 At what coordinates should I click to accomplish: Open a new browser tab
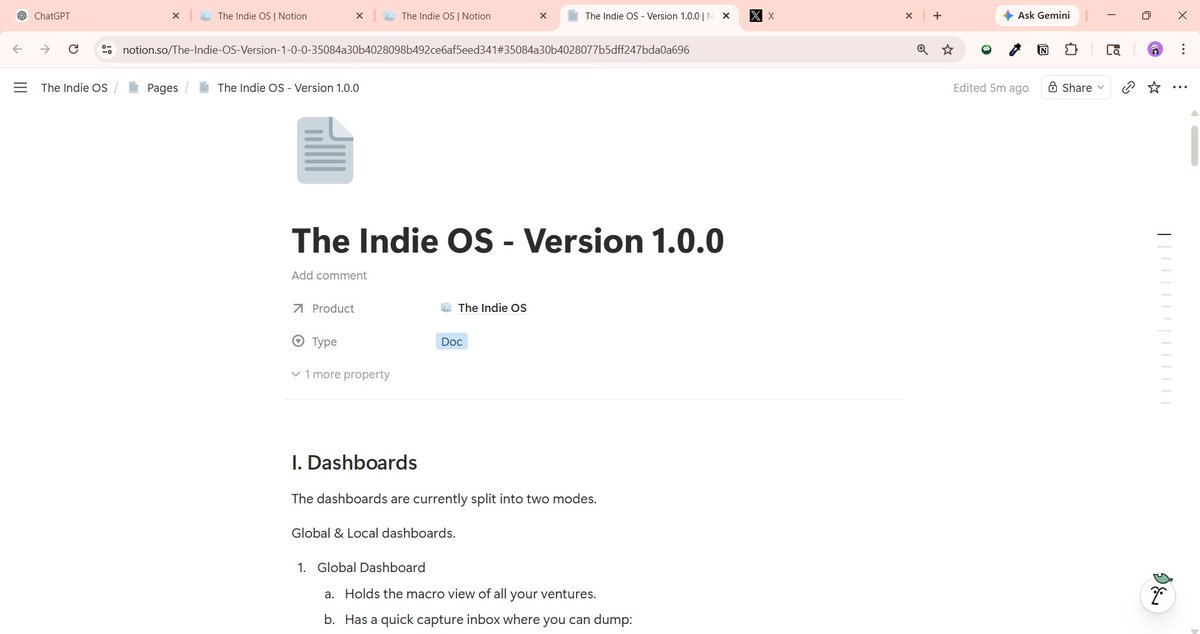coord(937,16)
